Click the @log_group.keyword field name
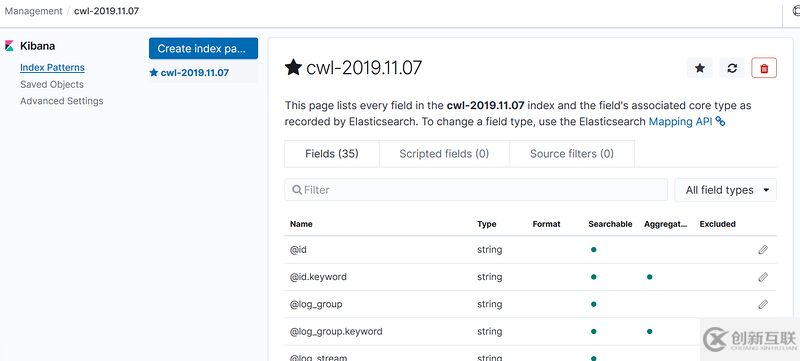 click(336, 331)
